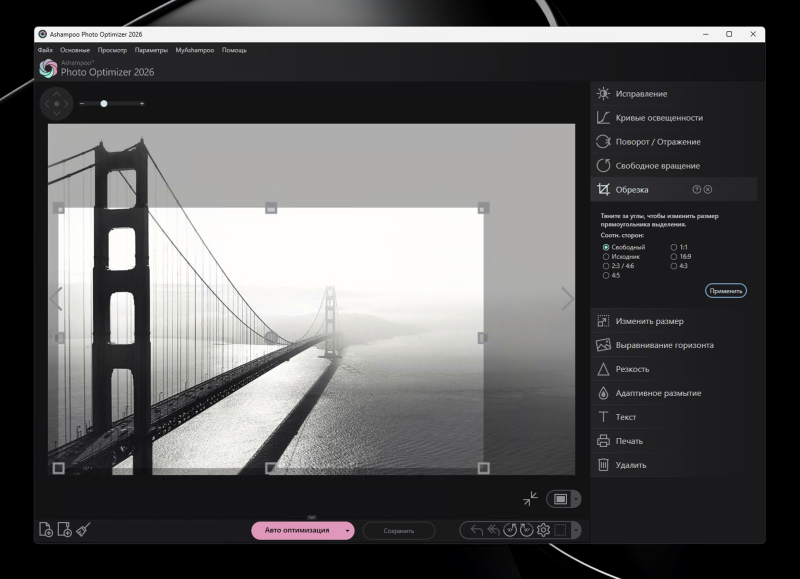The image size is (800, 579).
Task: Open help for Обрезка question mark
Action: (x=696, y=189)
